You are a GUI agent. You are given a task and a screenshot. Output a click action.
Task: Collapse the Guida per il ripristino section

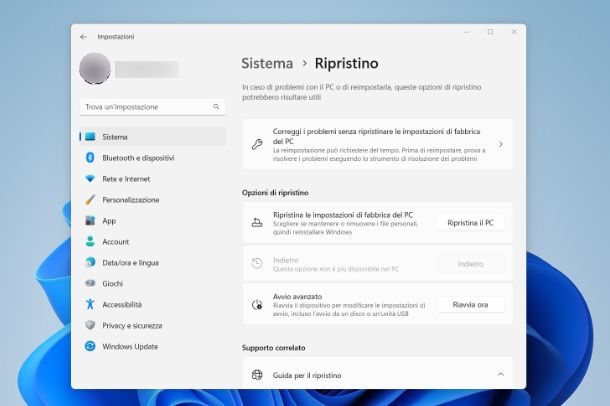click(501, 374)
